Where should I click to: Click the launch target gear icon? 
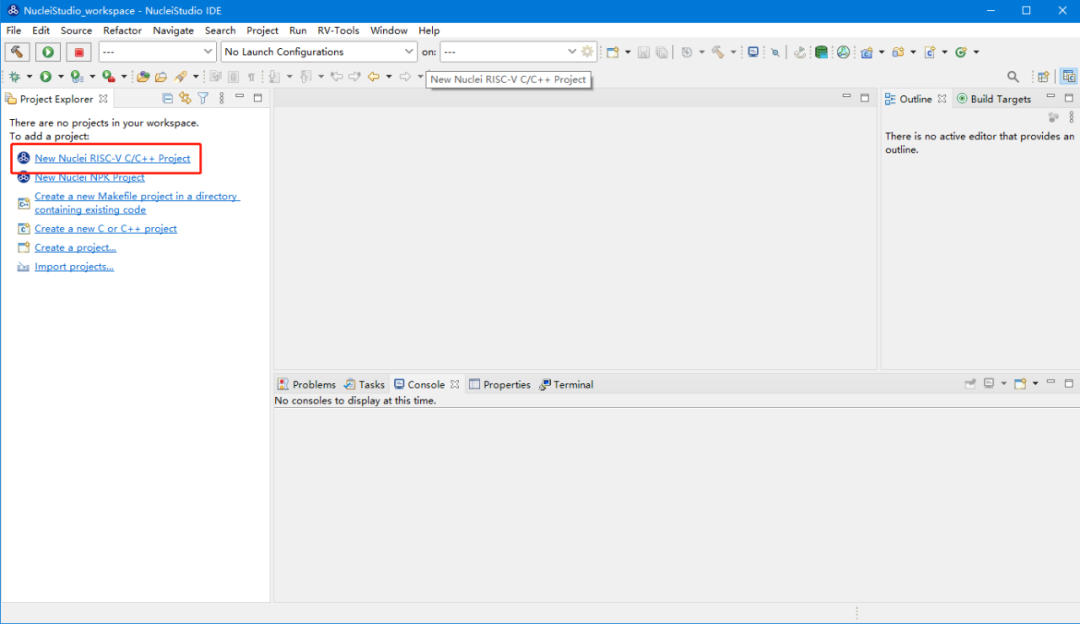(588, 52)
